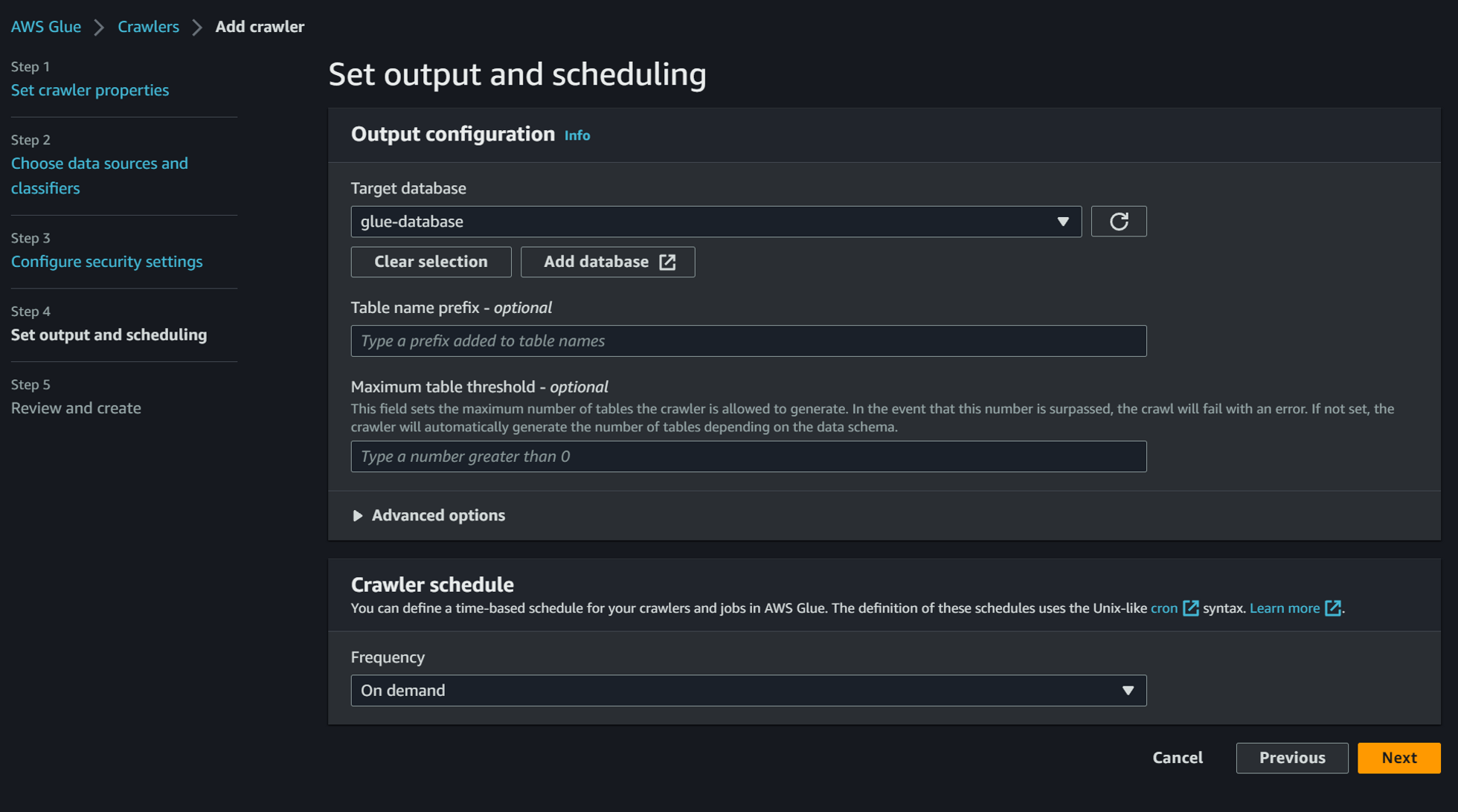Screen dimensions: 1458x812
Task: Open the Target database dropdown arrow
Action: click(x=1062, y=222)
